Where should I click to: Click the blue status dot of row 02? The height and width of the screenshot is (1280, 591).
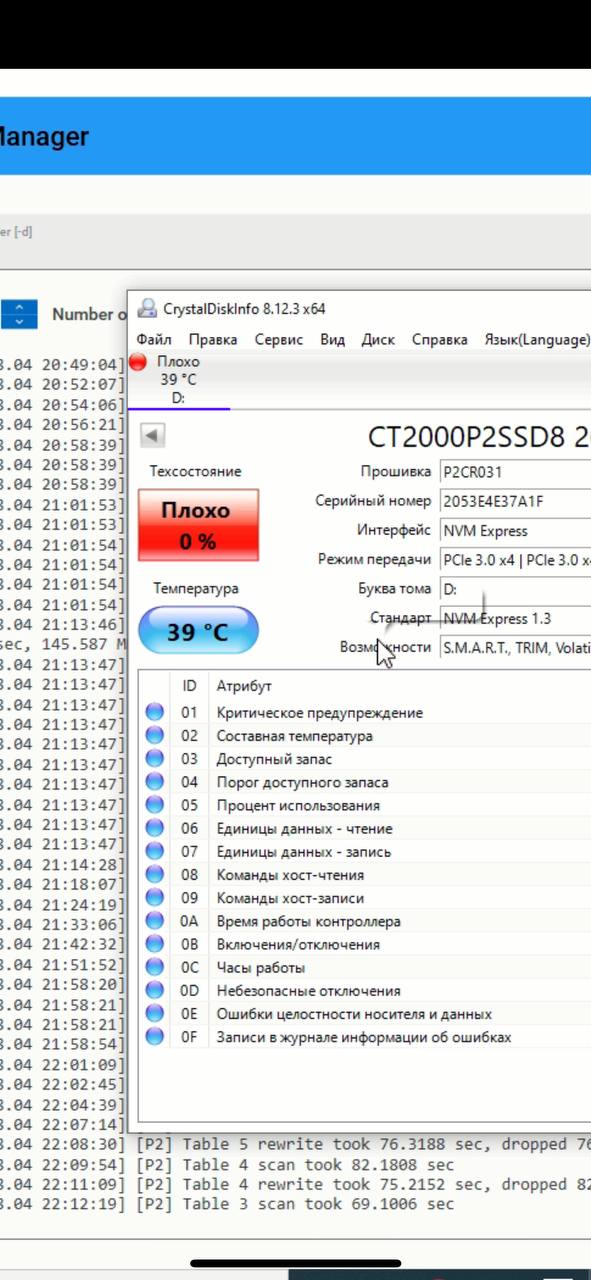coord(155,736)
